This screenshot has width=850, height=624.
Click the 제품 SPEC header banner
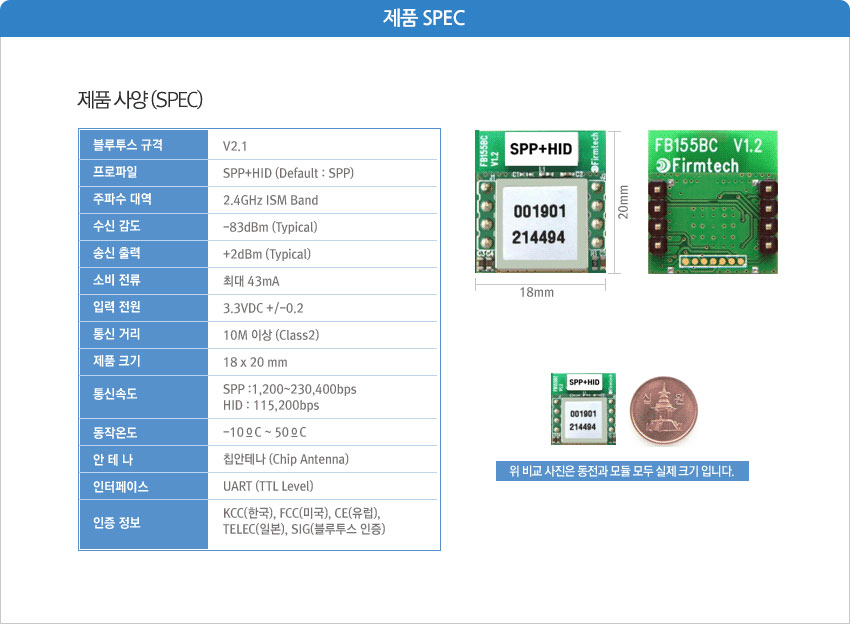pos(425,18)
